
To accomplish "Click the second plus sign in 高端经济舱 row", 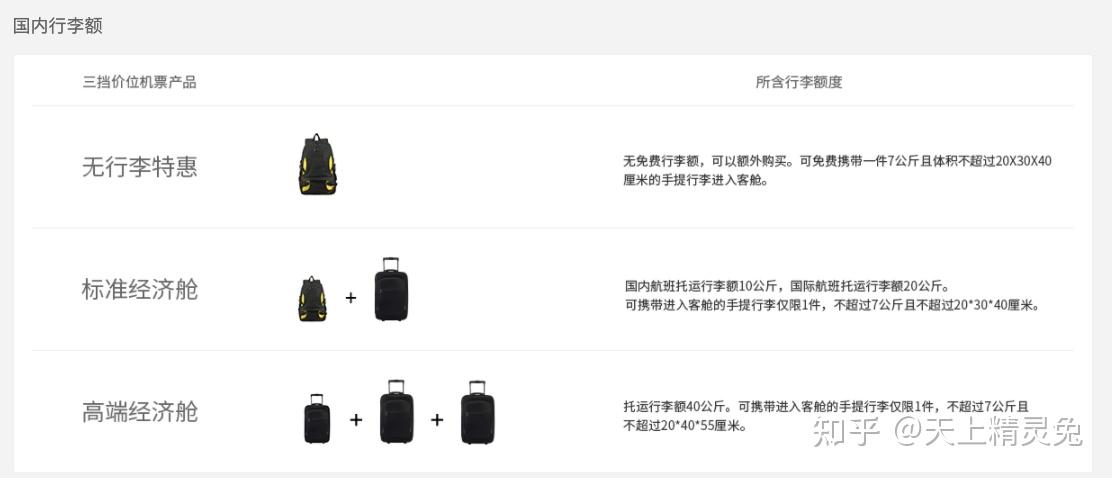I will (437, 420).
